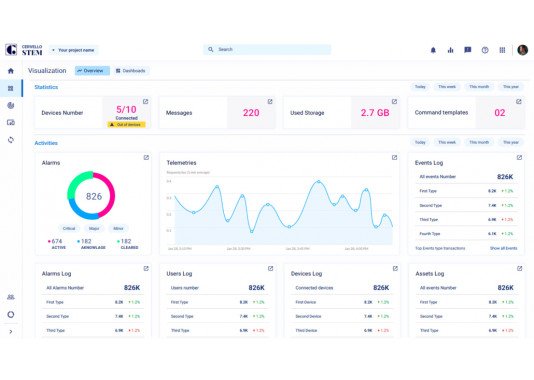Select This week filter in Statistics
The height and width of the screenshot is (380, 534).
(x=447, y=86)
